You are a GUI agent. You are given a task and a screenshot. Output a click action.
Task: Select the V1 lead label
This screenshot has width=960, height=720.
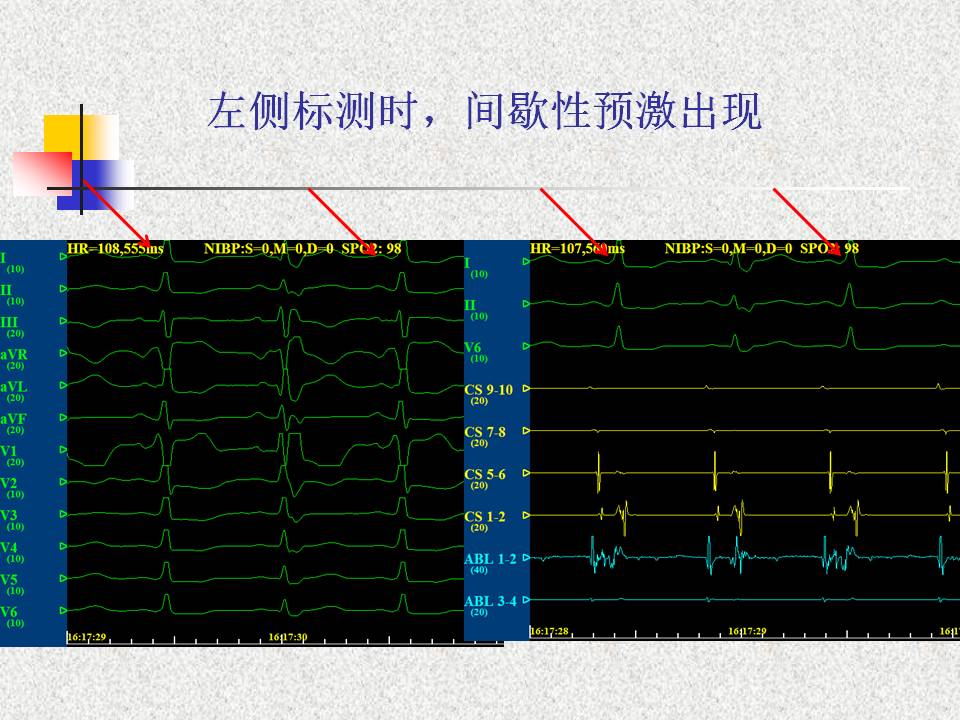click(10, 451)
